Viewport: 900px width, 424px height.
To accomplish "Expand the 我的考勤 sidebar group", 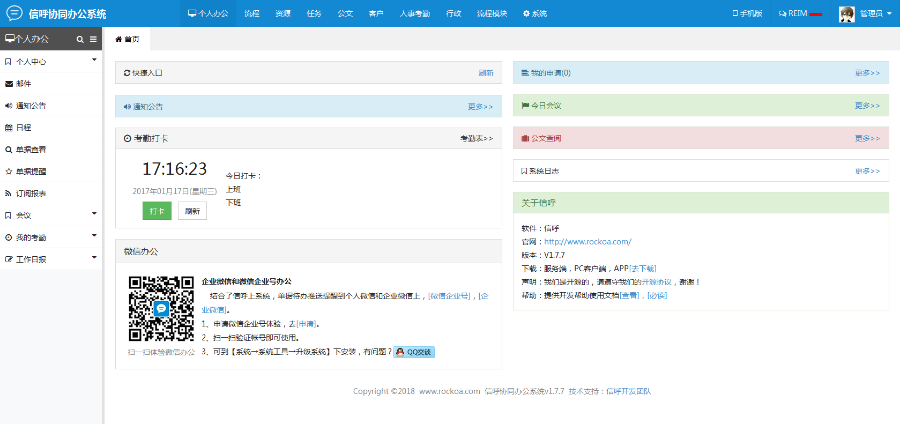I will (x=52, y=238).
